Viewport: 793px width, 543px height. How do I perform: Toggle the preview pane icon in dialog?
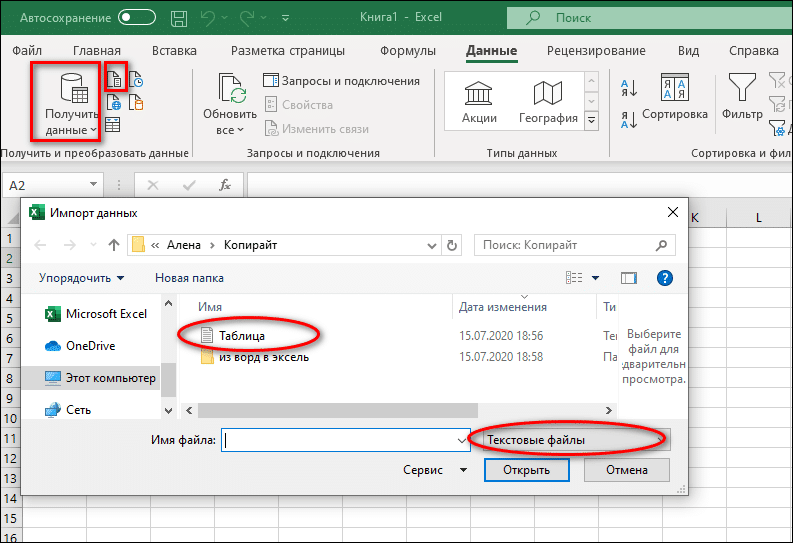click(x=629, y=278)
